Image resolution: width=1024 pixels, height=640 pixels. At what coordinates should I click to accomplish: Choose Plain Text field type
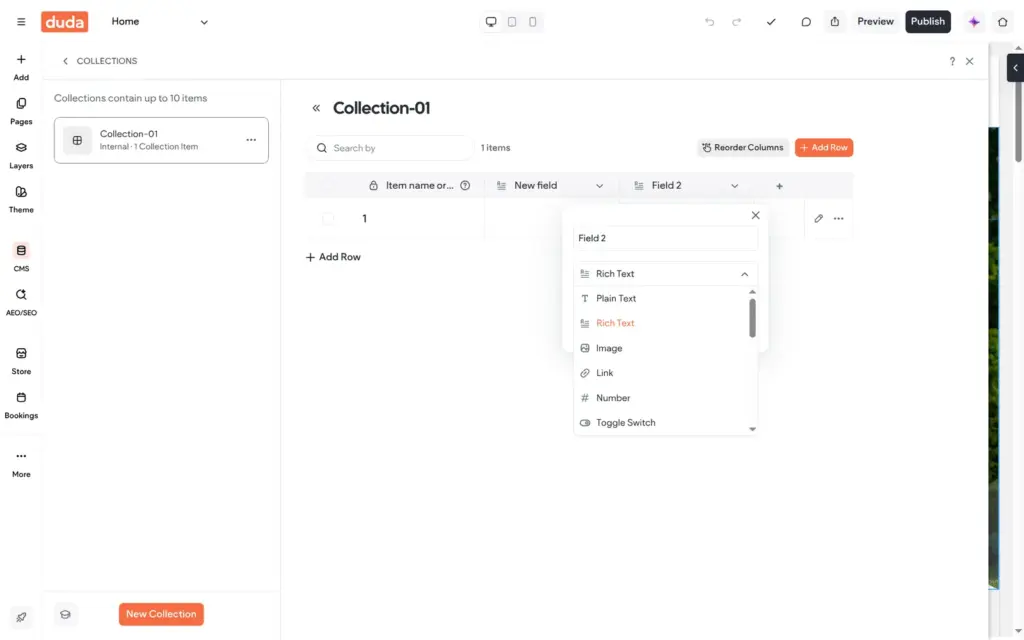coord(662,298)
